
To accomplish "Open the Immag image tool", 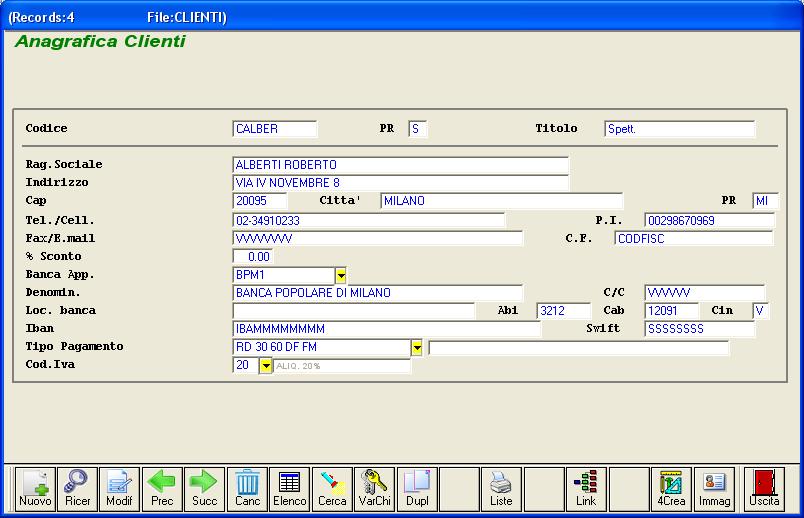I will tap(714, 489).
